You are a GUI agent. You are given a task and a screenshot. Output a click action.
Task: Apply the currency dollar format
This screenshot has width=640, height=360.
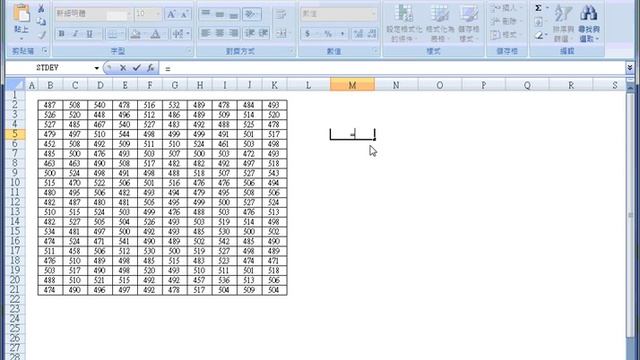coord(307,34)
